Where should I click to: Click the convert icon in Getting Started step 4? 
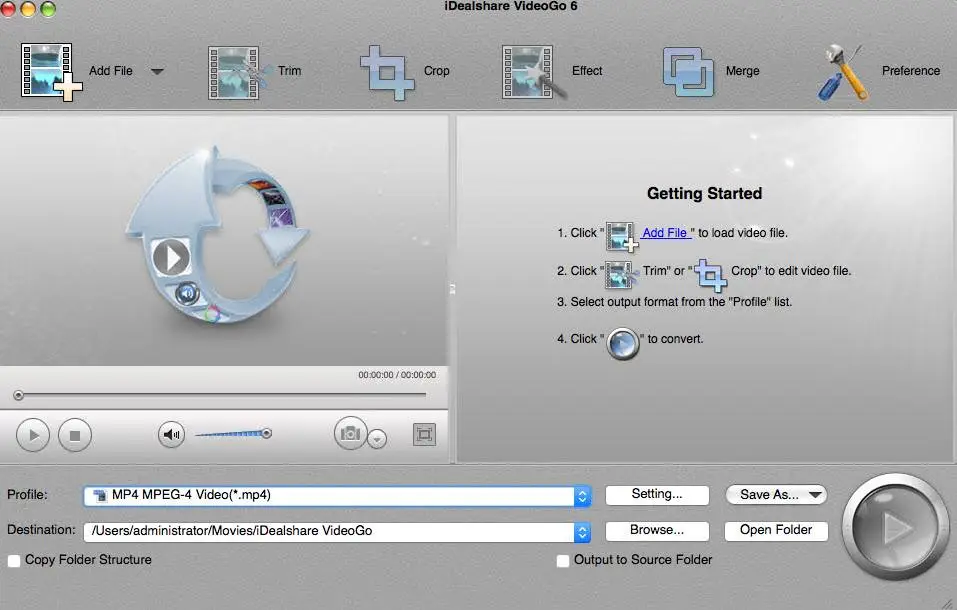point(623,344)
